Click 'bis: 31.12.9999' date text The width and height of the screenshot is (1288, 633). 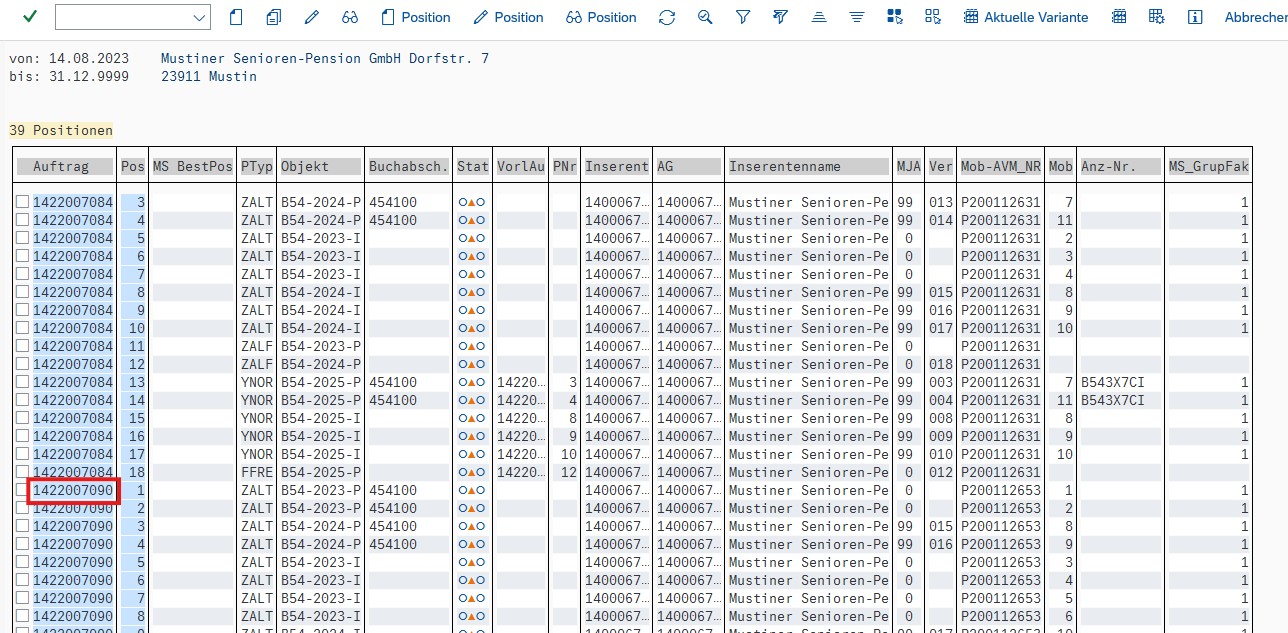tap(69, 76)
